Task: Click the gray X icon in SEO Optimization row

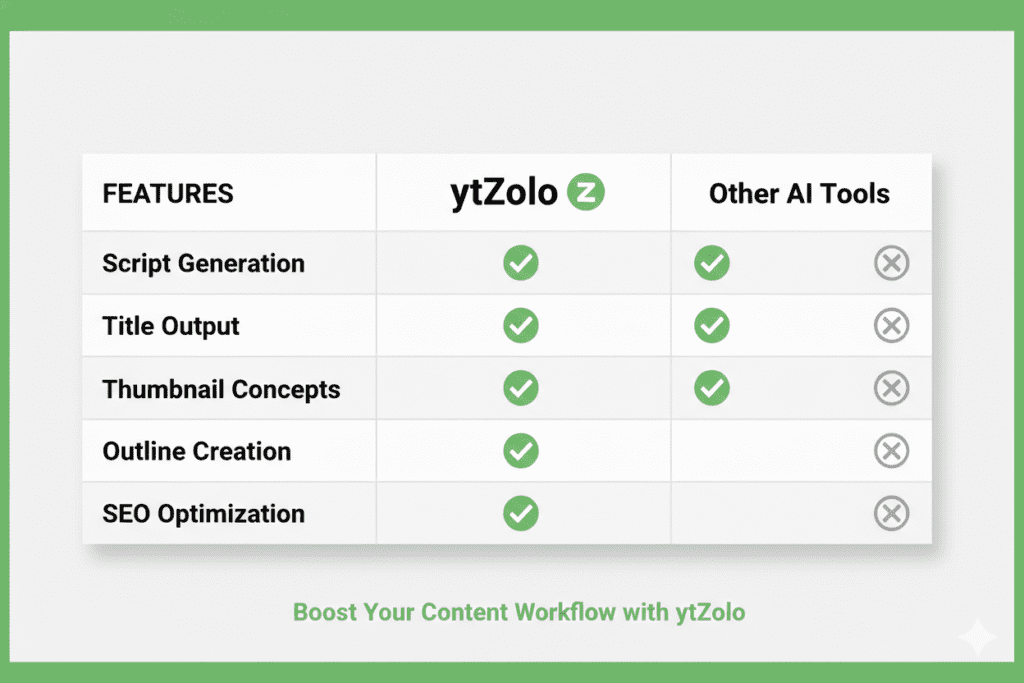Action: [891, 514]
